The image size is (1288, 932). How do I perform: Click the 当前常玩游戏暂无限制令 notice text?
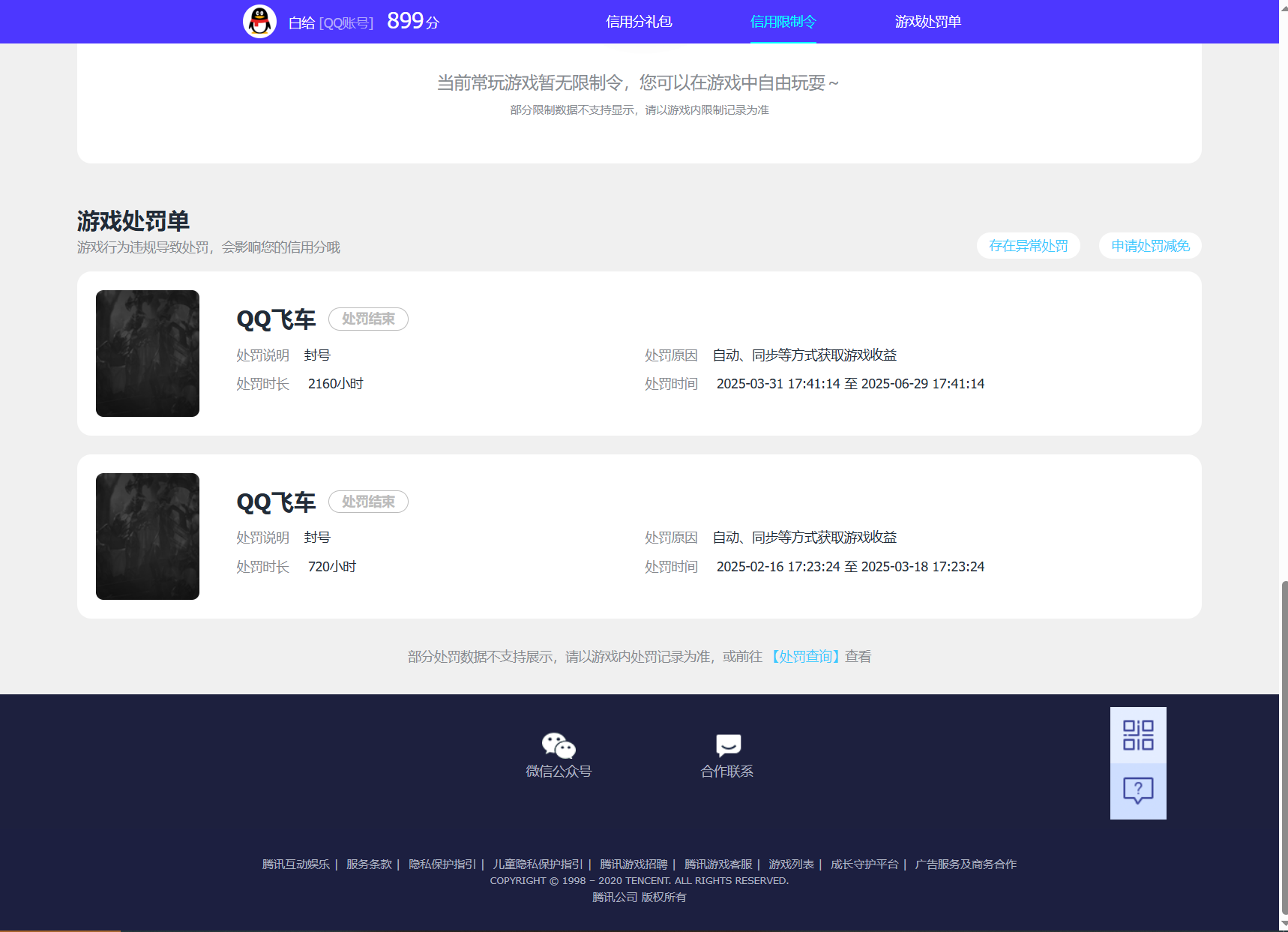[x=639, y=82]
